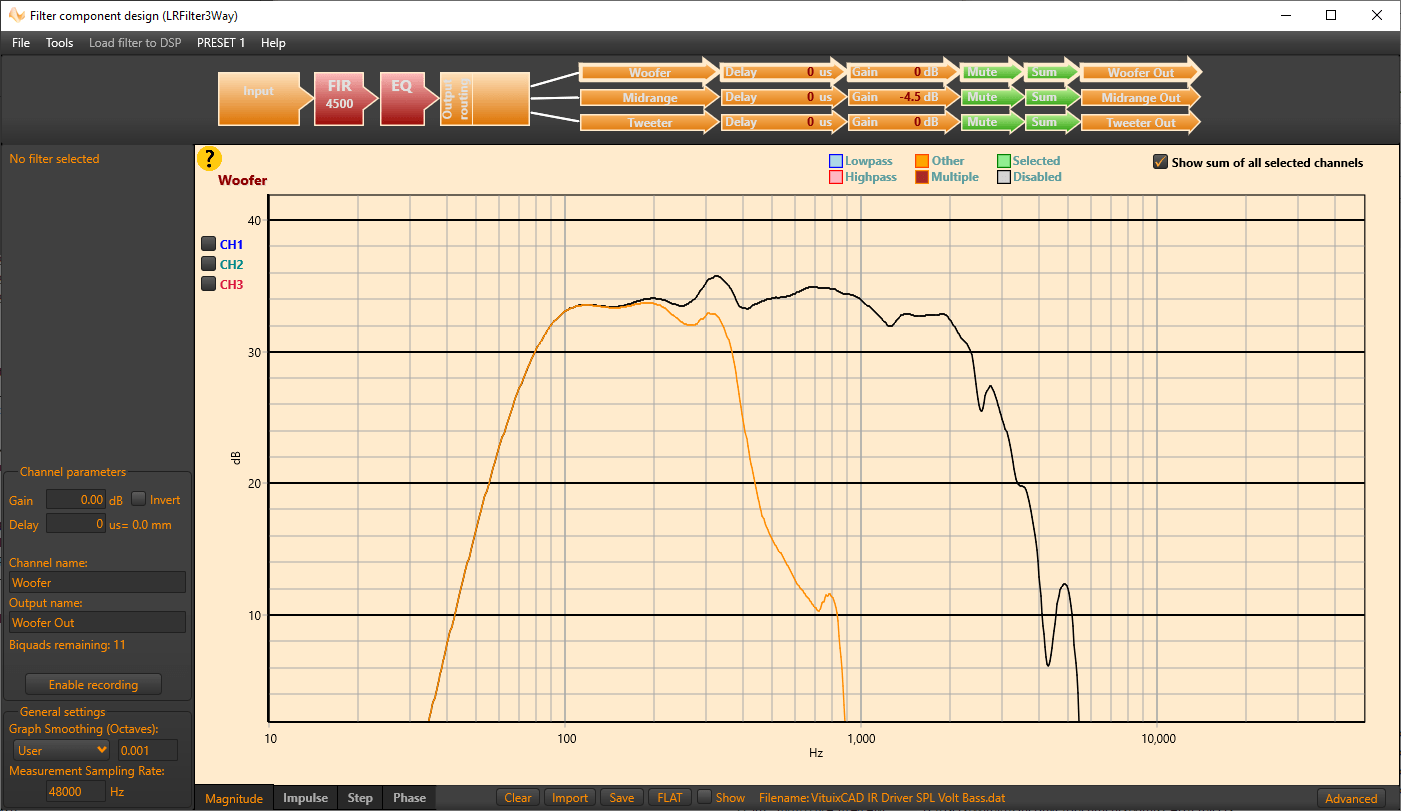Click the Tweeter Out output block
The image size is (1401, 811).
pos(1141,122)
